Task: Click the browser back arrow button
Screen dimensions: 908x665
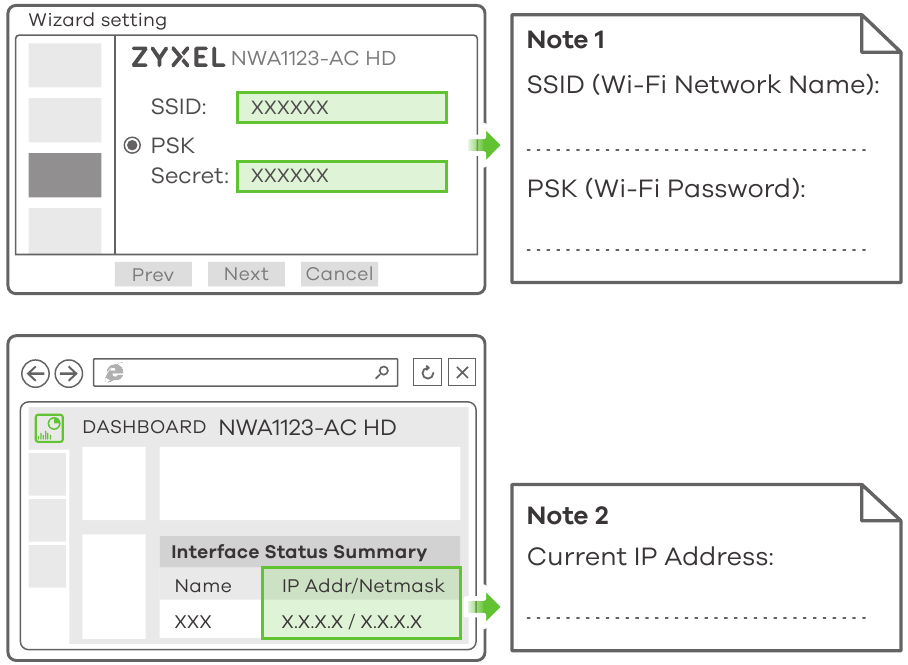Action: (x=36, y=374)
